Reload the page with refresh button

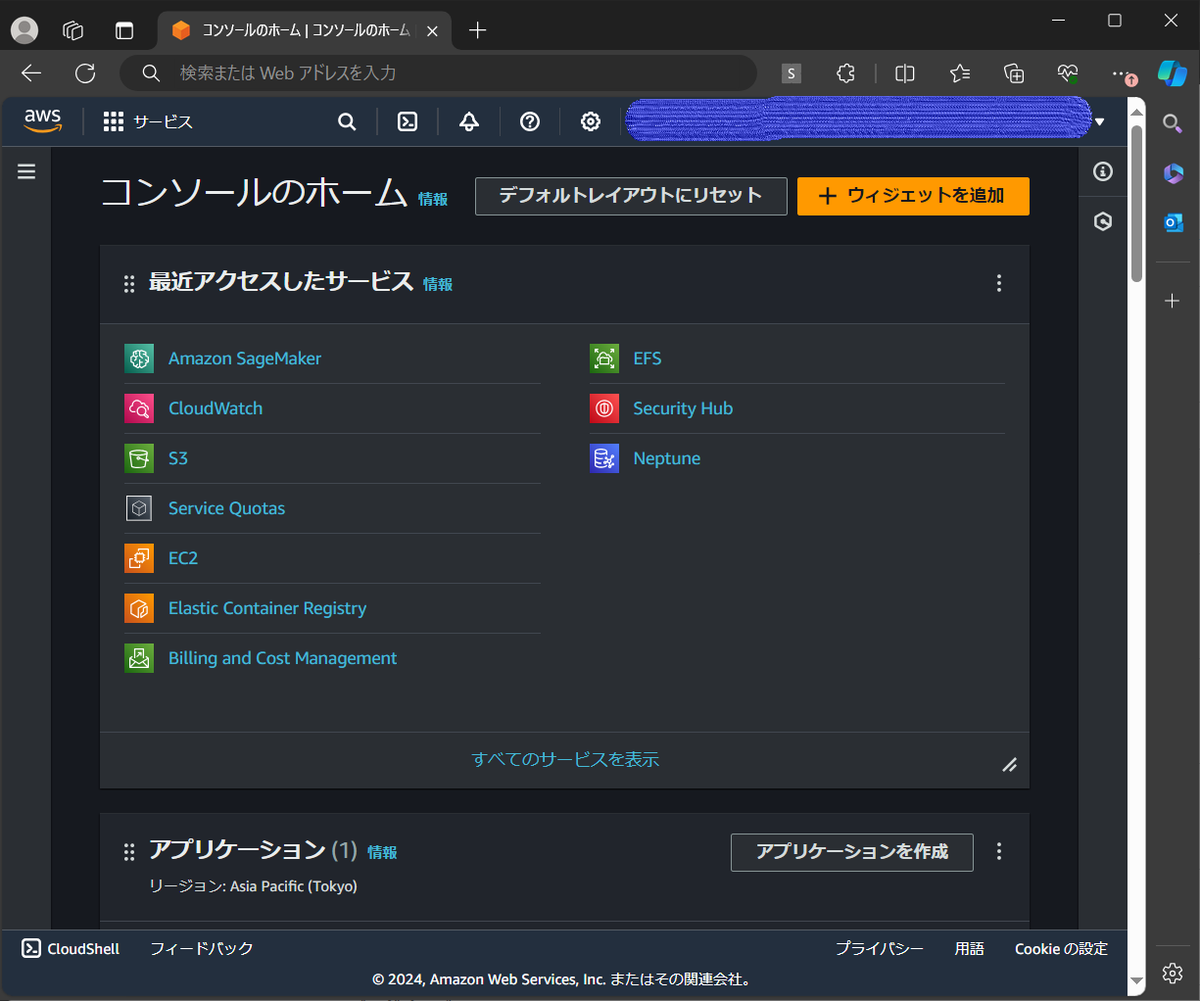click(x=86, y=73)
